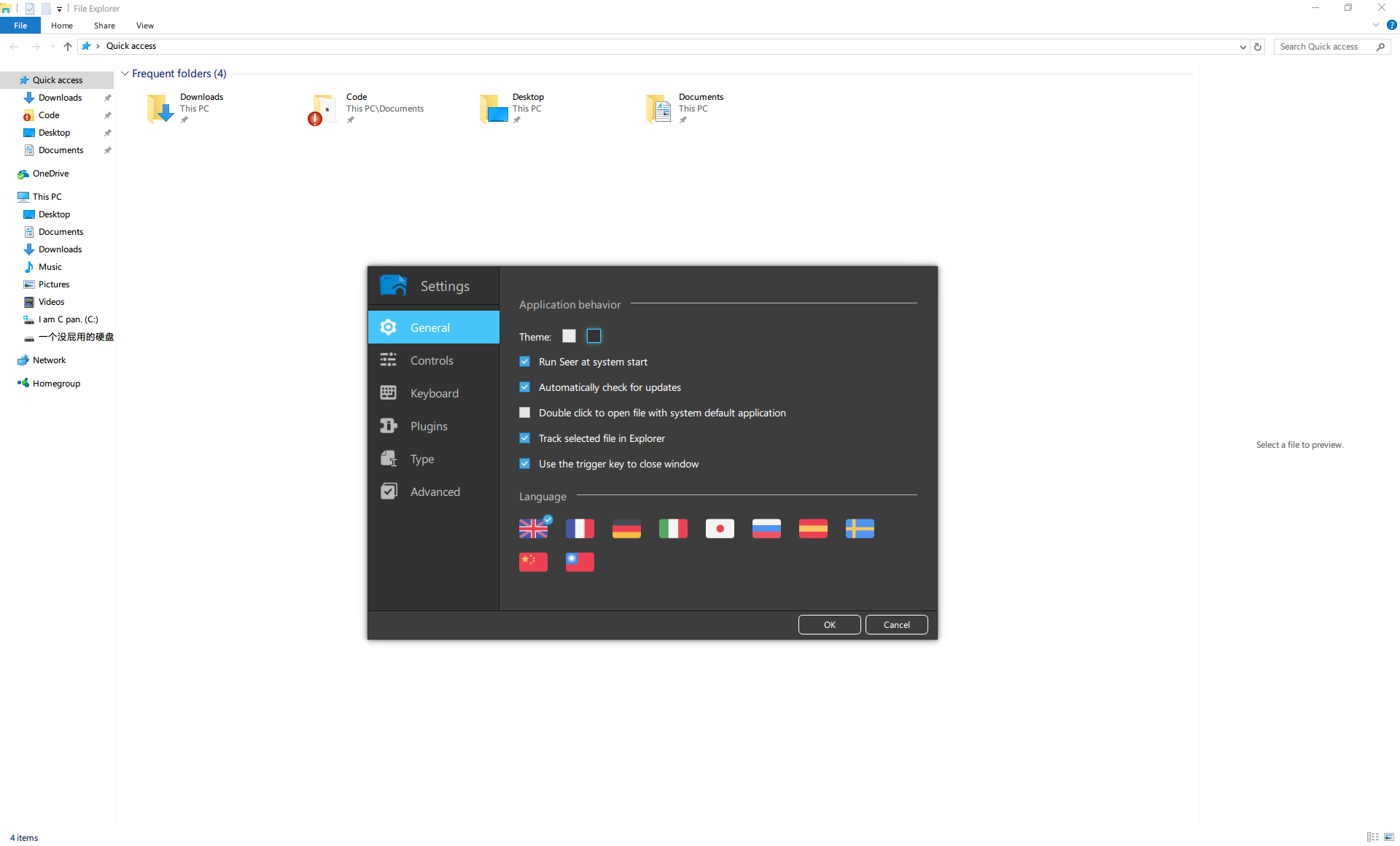Choose the Italian flag language
The image size is (1400, 846).
(673, 529)
